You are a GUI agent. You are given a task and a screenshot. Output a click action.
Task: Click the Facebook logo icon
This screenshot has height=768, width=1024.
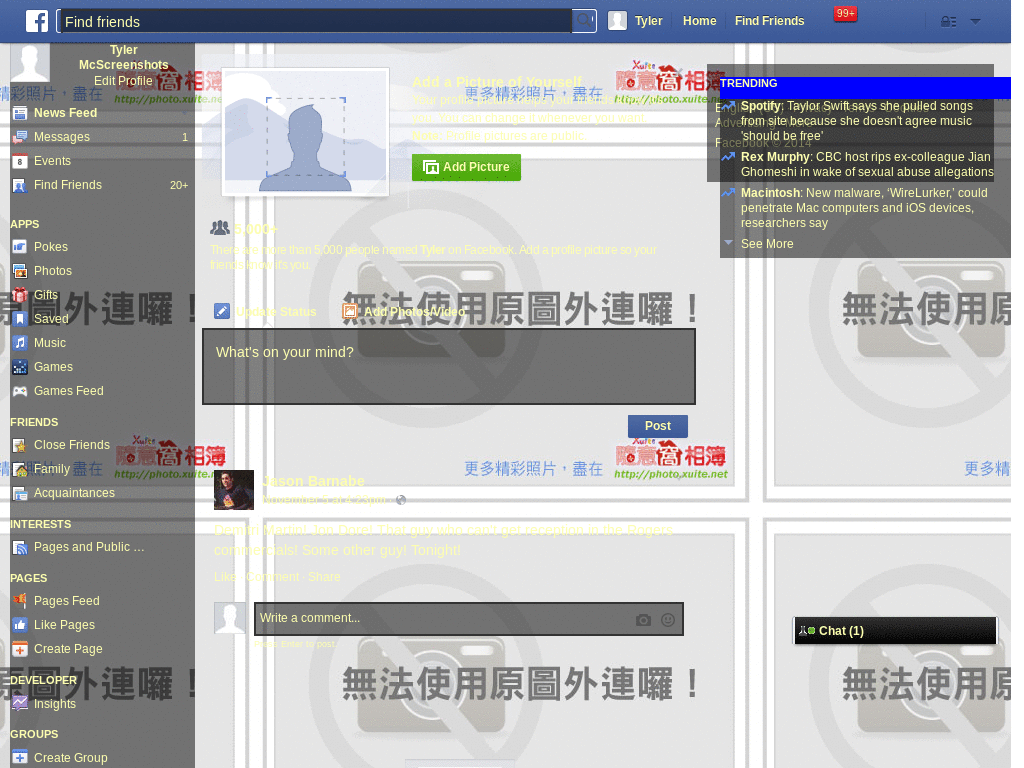pos(37,21)
